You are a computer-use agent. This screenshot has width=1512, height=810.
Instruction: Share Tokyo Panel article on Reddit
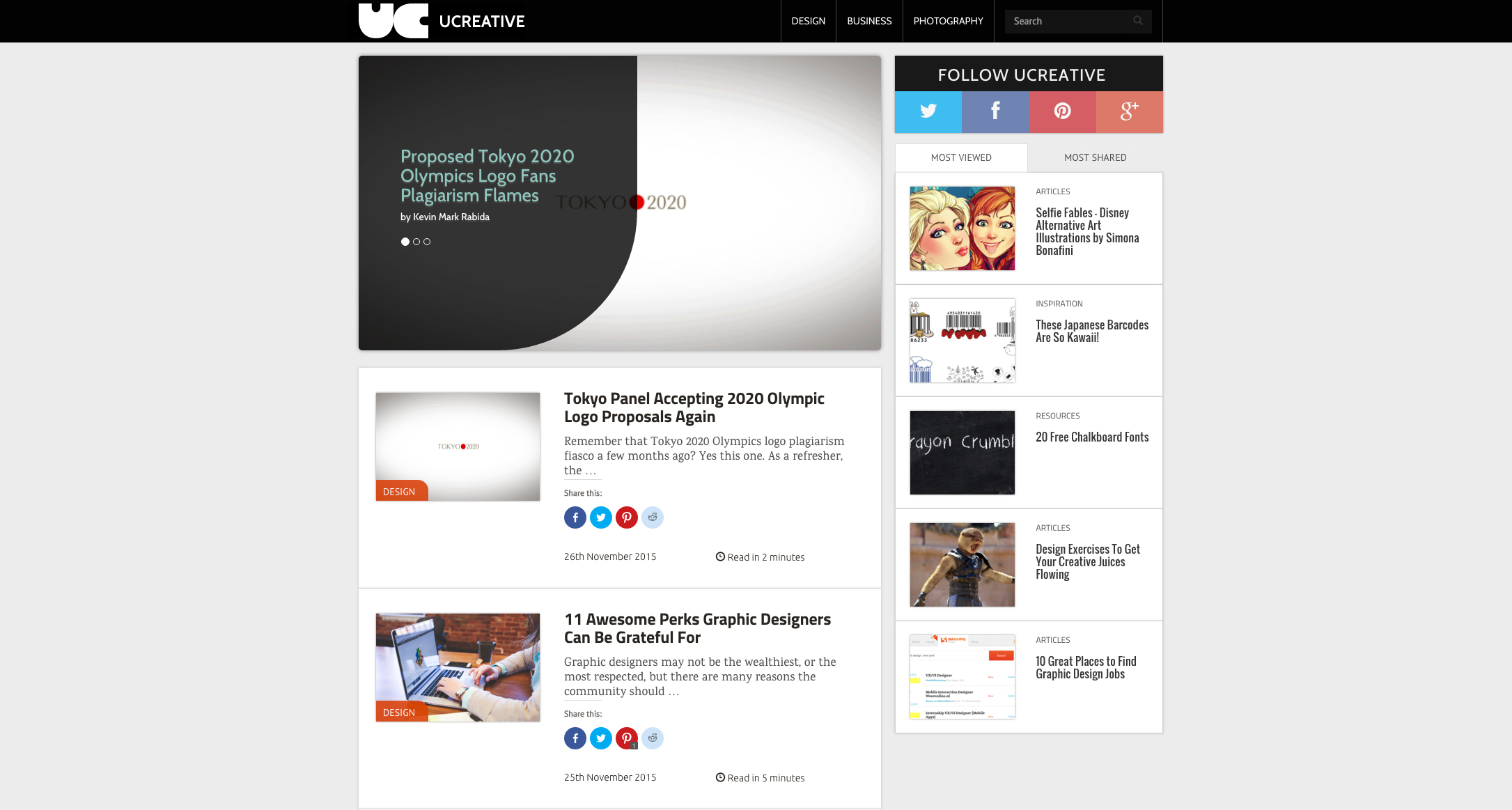tap(653, 517)
